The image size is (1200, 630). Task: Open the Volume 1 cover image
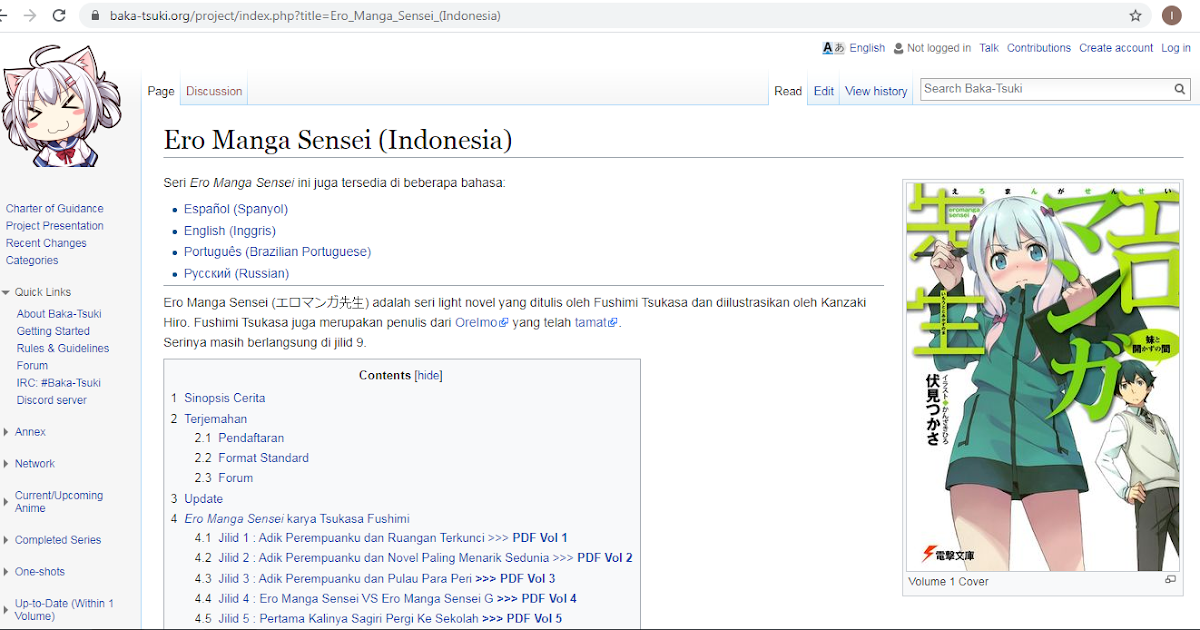[x=1042, y=376]
